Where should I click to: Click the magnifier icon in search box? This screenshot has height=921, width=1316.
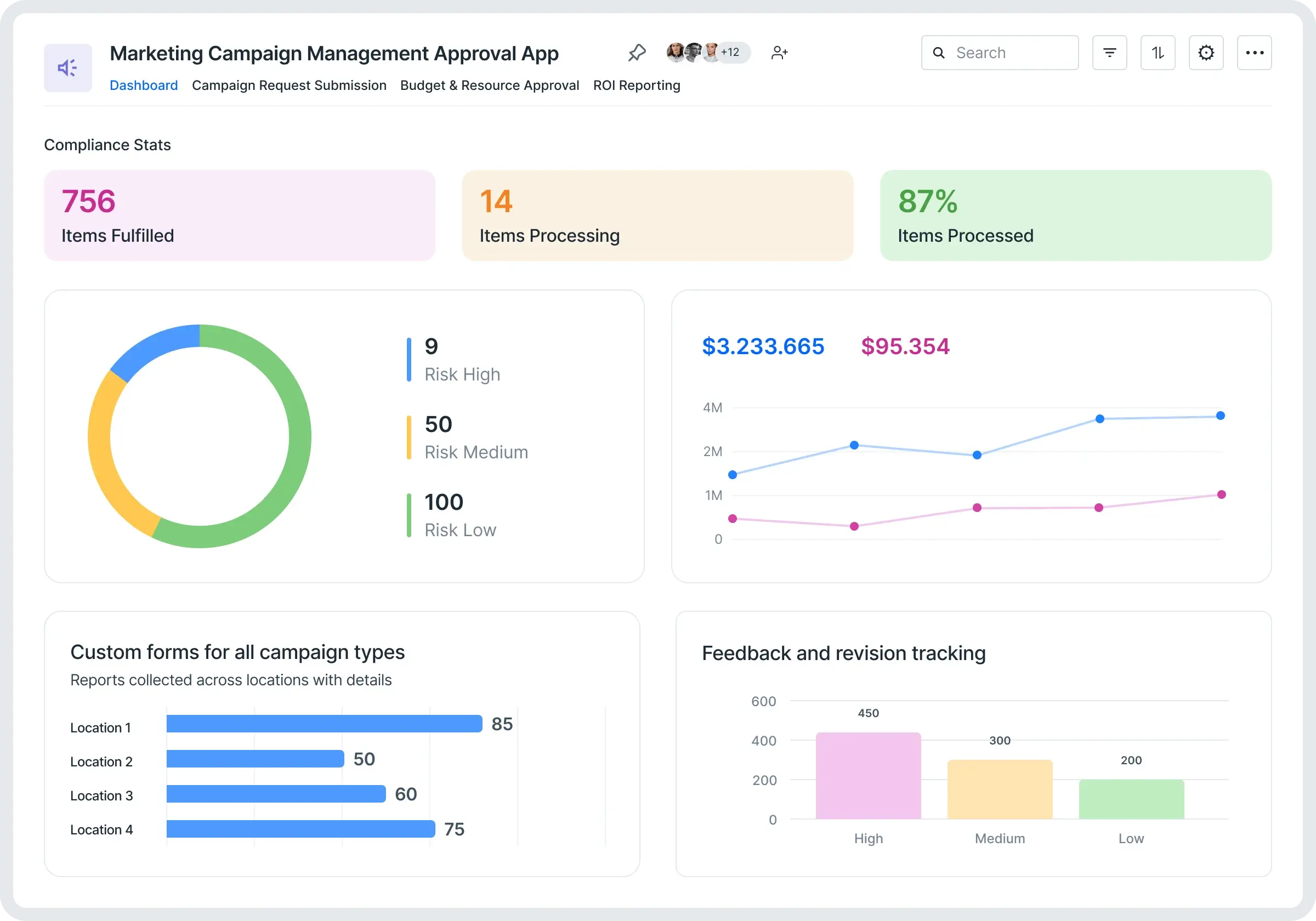[x=938, y=53]
